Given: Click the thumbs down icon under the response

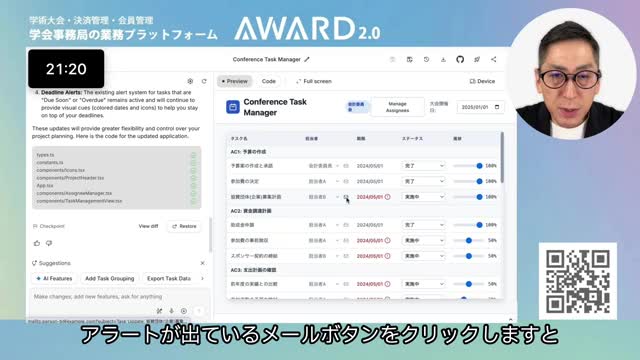Looking at the screenshot, I should [x=49, y=243].
